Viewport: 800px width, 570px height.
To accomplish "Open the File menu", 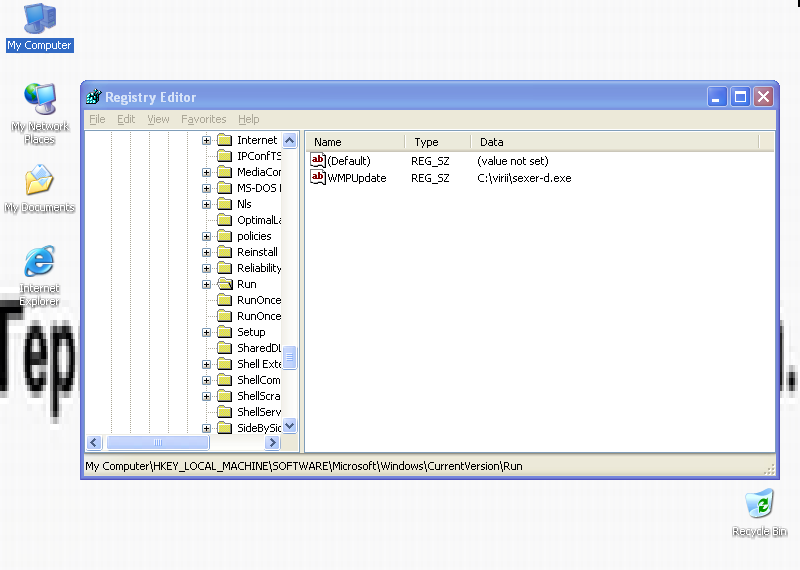I will click(97, 119).
